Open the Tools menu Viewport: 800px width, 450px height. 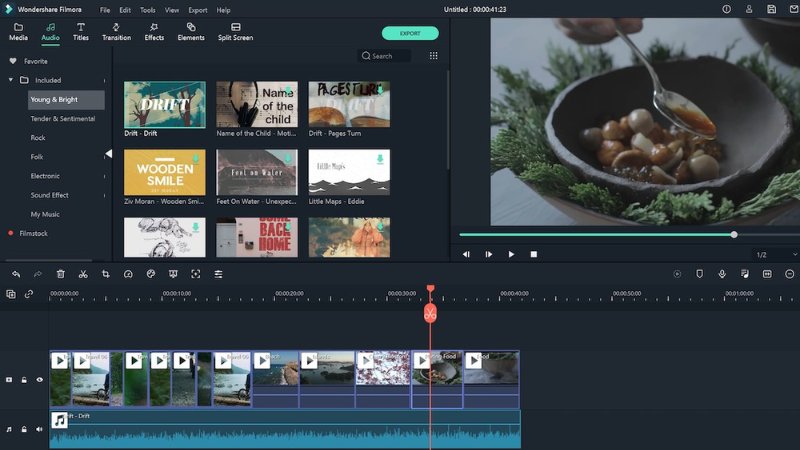tap(148, 10)
